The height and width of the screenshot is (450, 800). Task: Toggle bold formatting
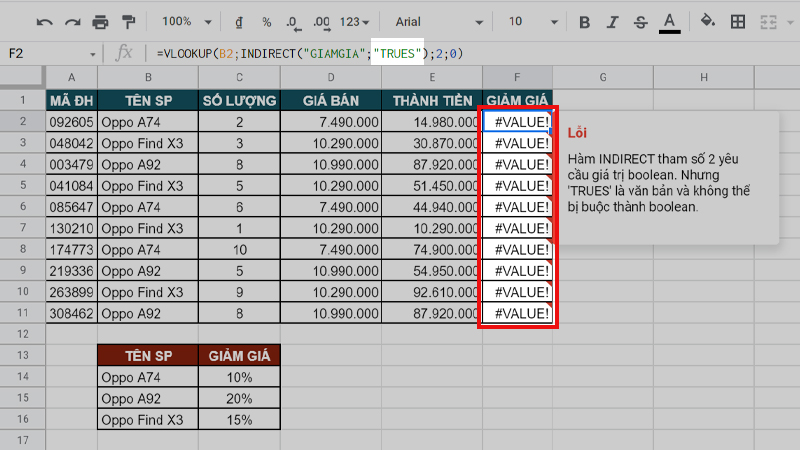(x=585, y=22)
